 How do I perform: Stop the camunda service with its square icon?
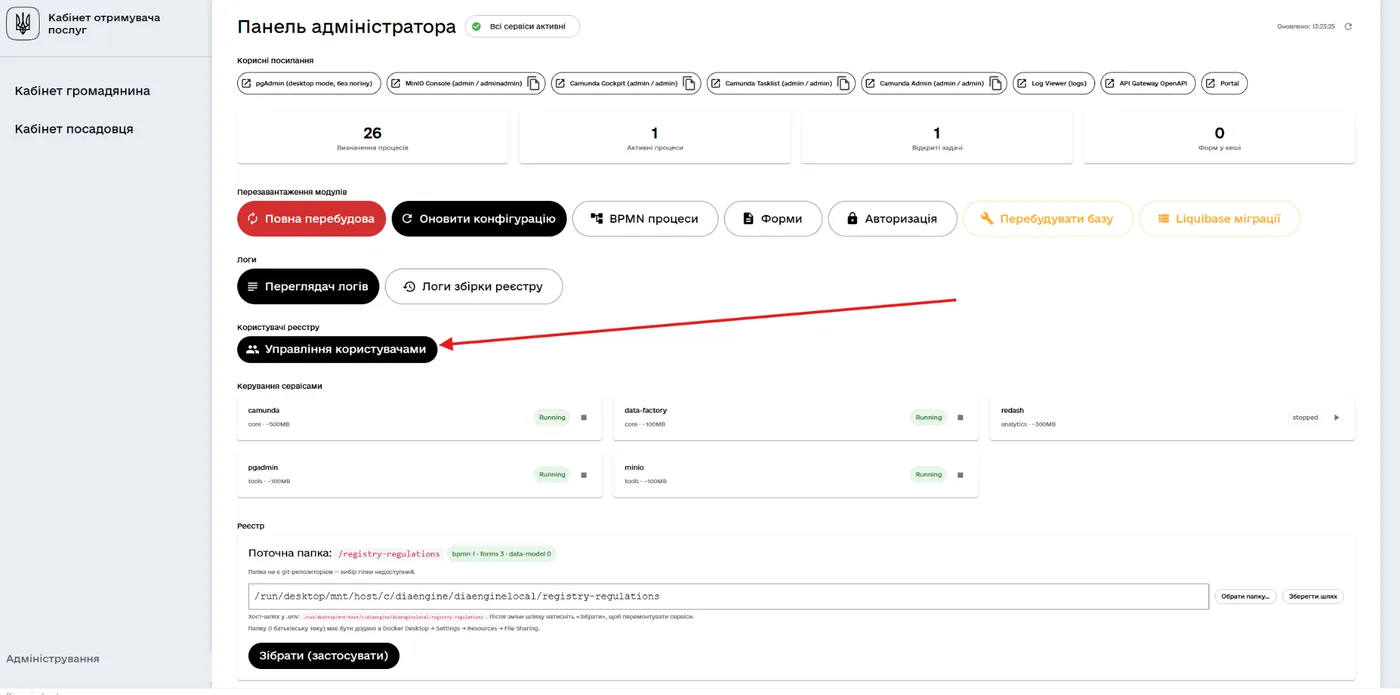pyautogui.click(x=584, y=417)
